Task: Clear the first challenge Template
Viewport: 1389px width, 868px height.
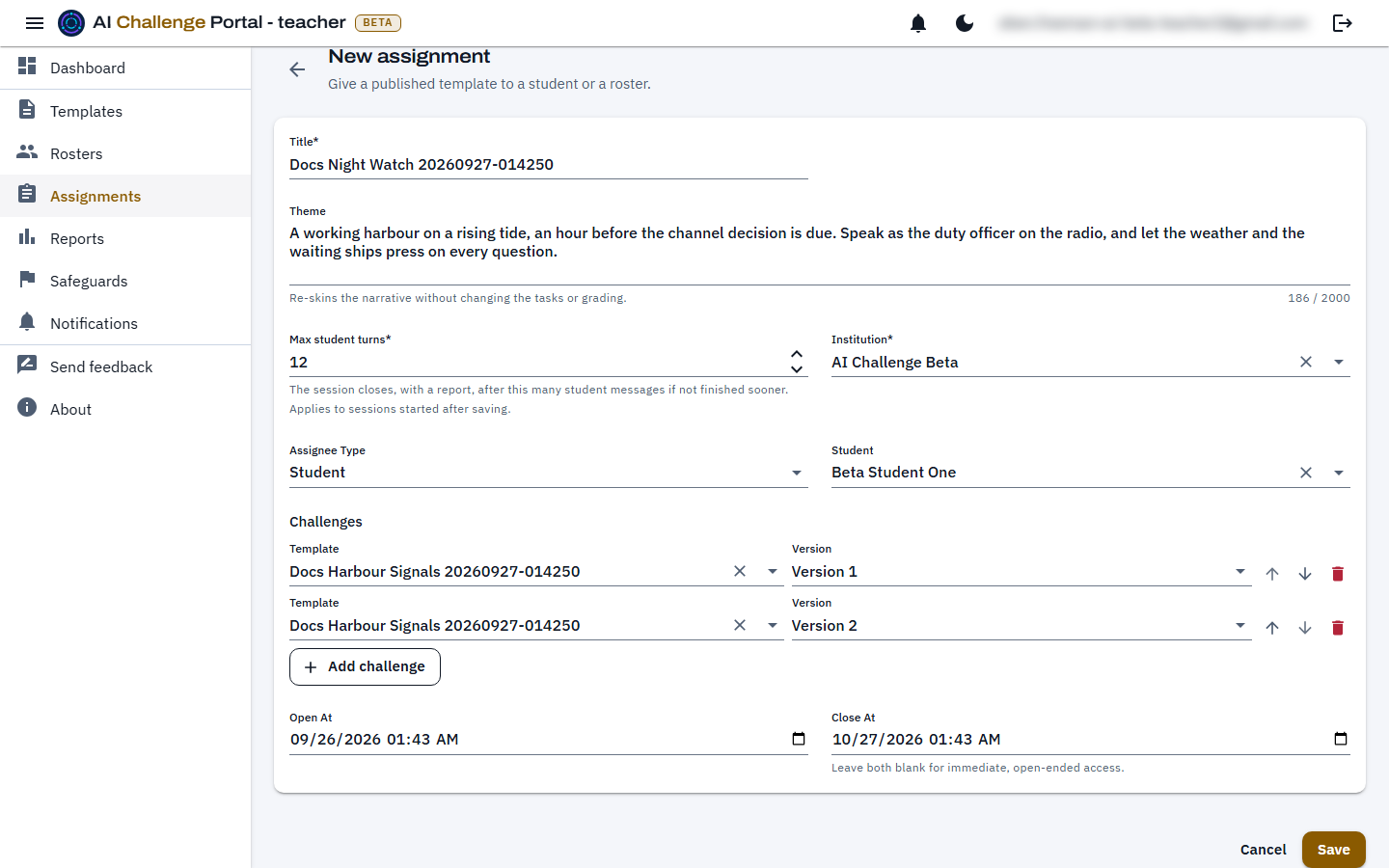Action: coord(740,571)
